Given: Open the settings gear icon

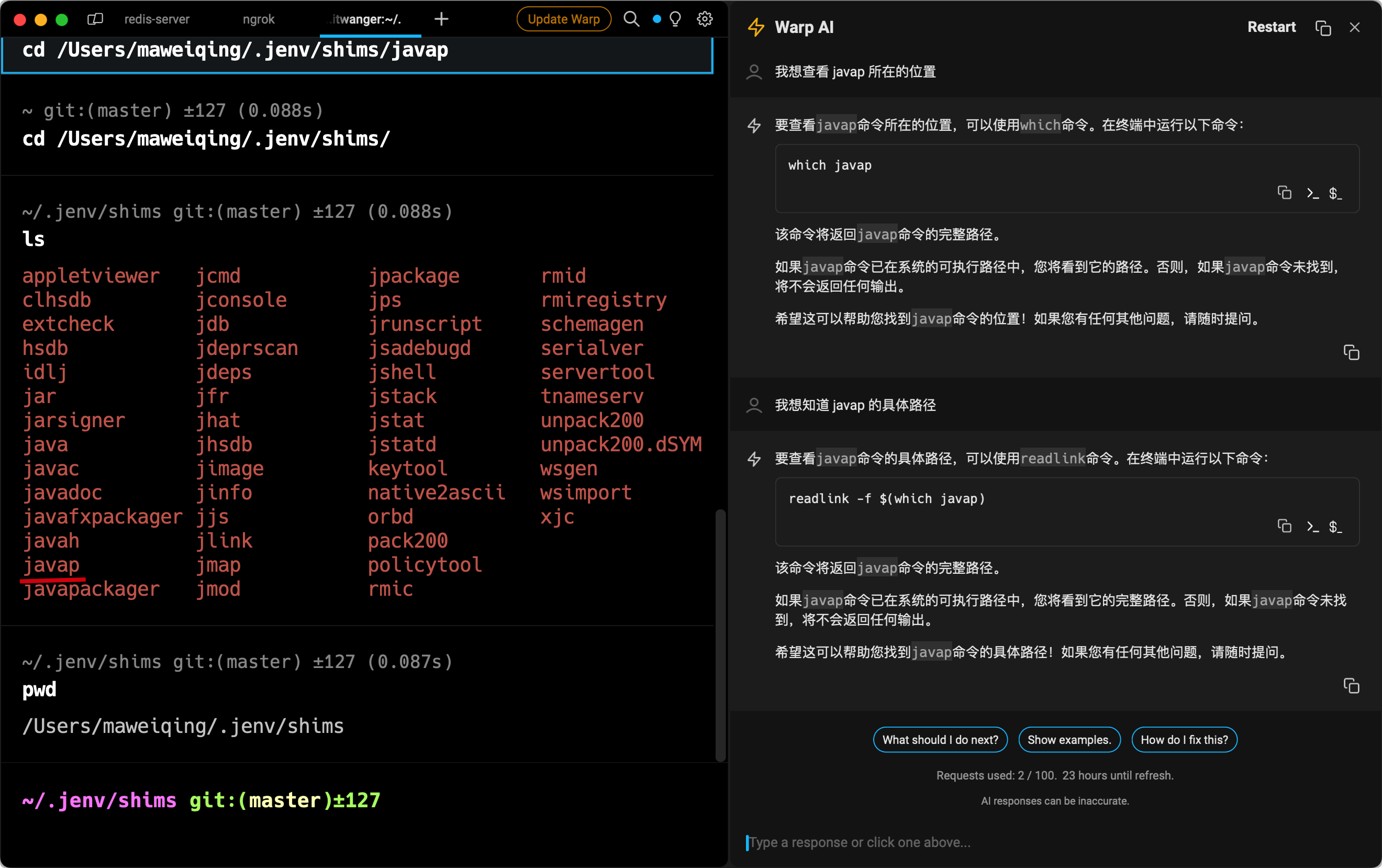Looking at the screenshot, I should click(705, 19).
